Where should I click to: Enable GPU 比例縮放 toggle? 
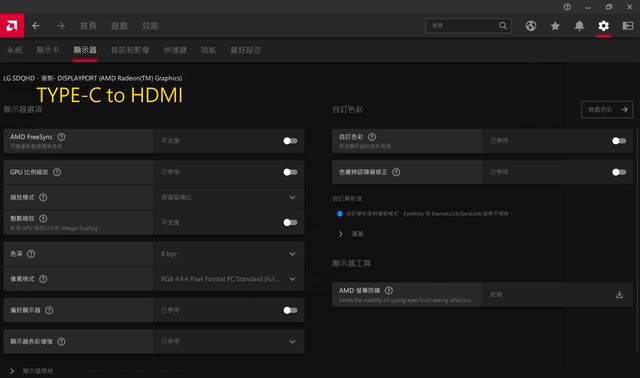(x=290, y=172)
